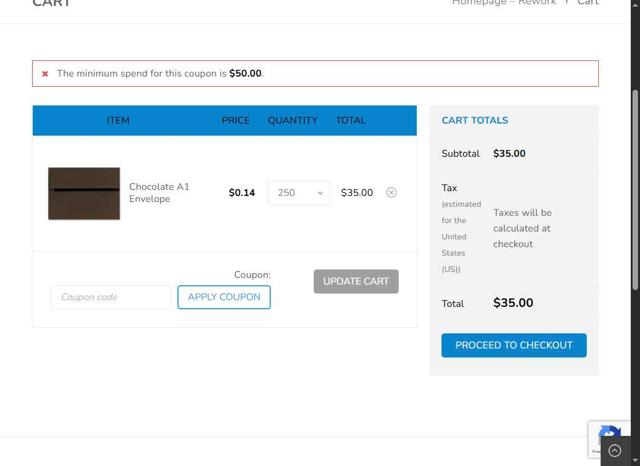The height and width of the screenshot is (466, 640).
Task: Click the ITEM column header
Action: [x=118, y=120]
